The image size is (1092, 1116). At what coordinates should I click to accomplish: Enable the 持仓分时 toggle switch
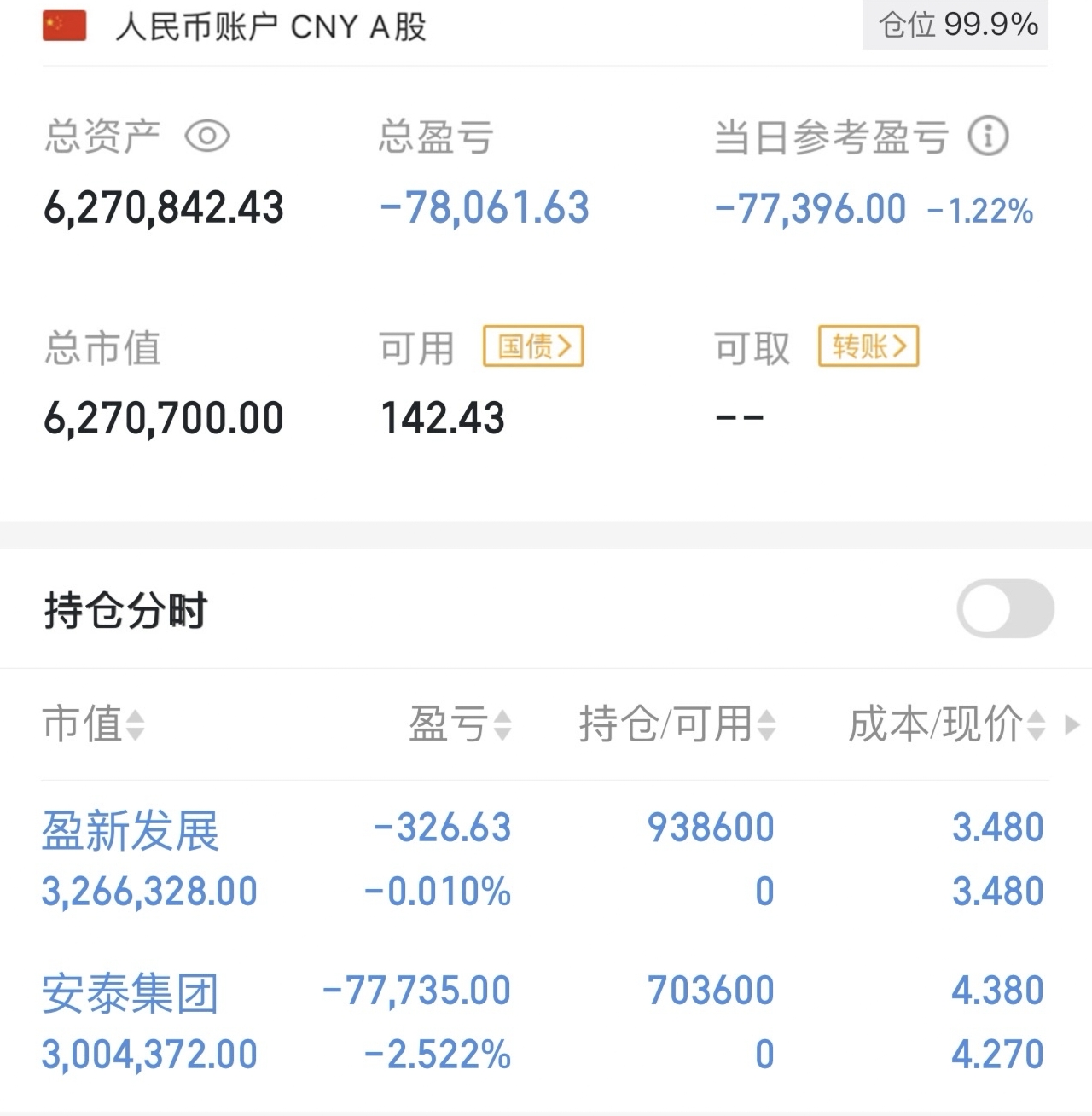click(x=1005, y=608)
